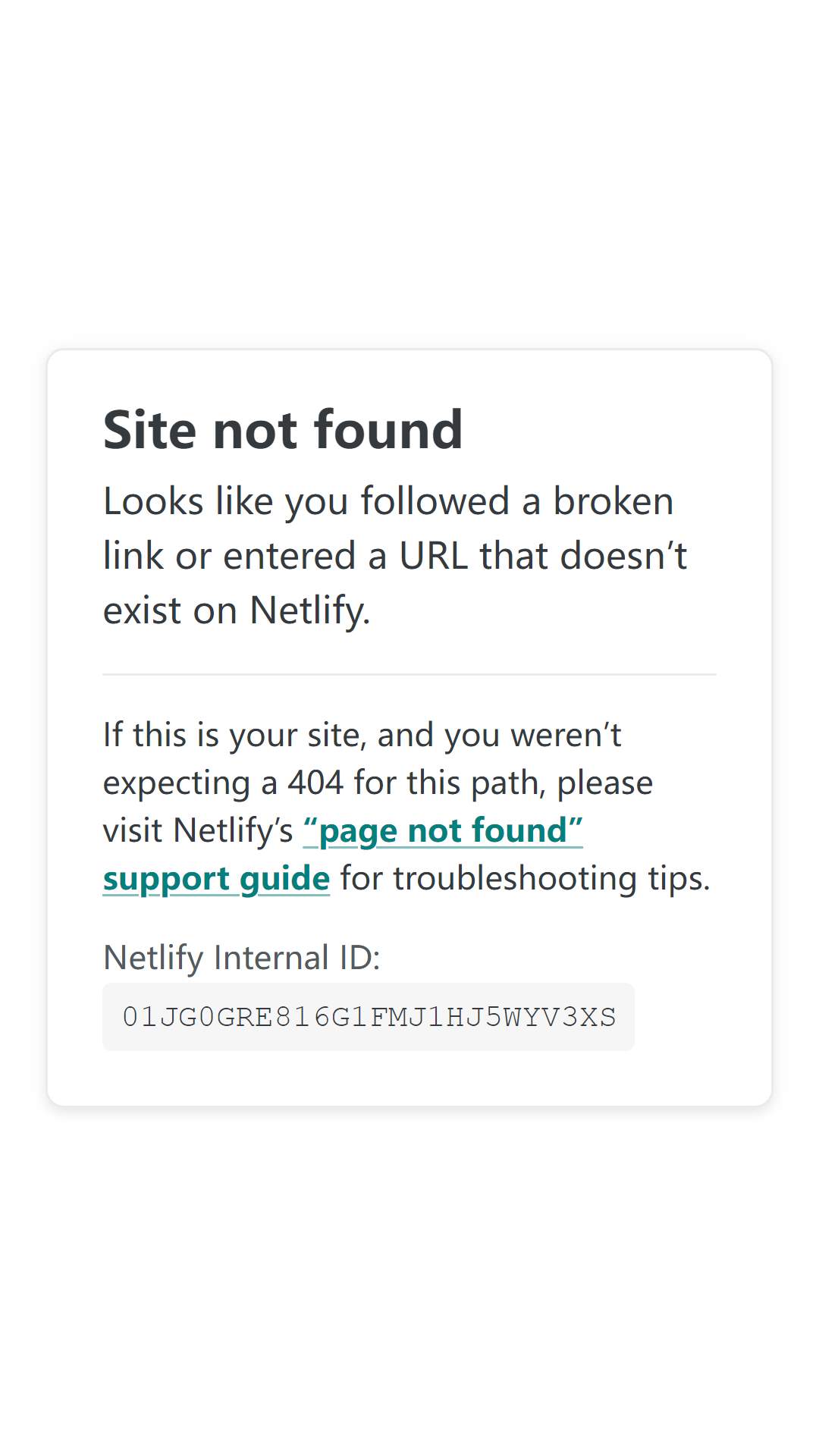Open the "page not found" link

pos(443,830)
